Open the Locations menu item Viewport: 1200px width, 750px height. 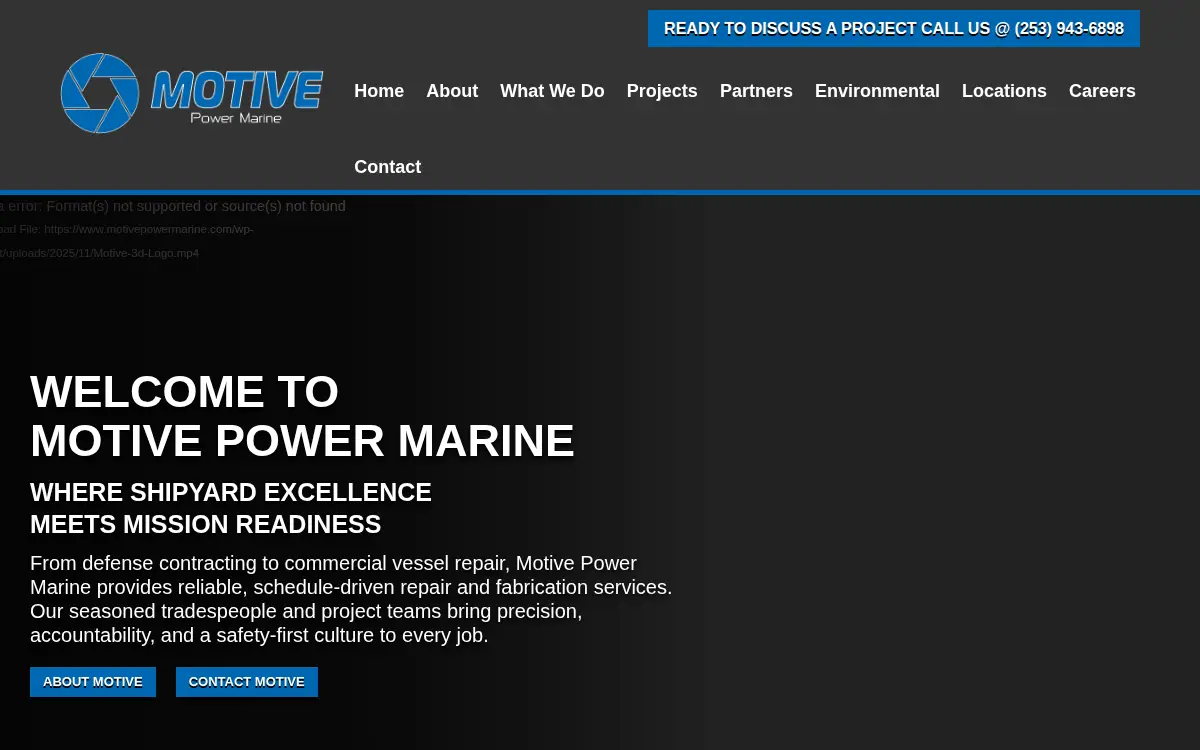click(1004, 91)
